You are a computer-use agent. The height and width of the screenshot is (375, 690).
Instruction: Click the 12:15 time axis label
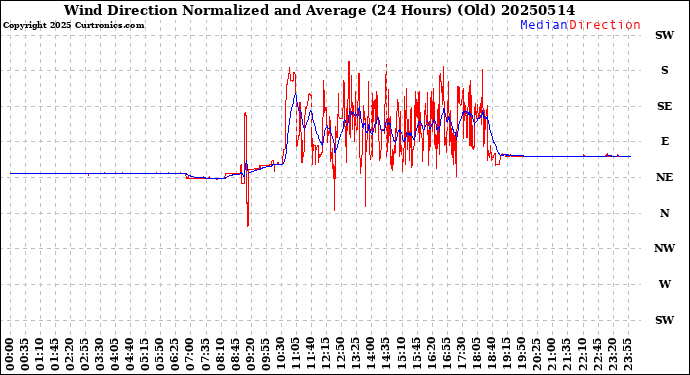[x=325, y=354]
